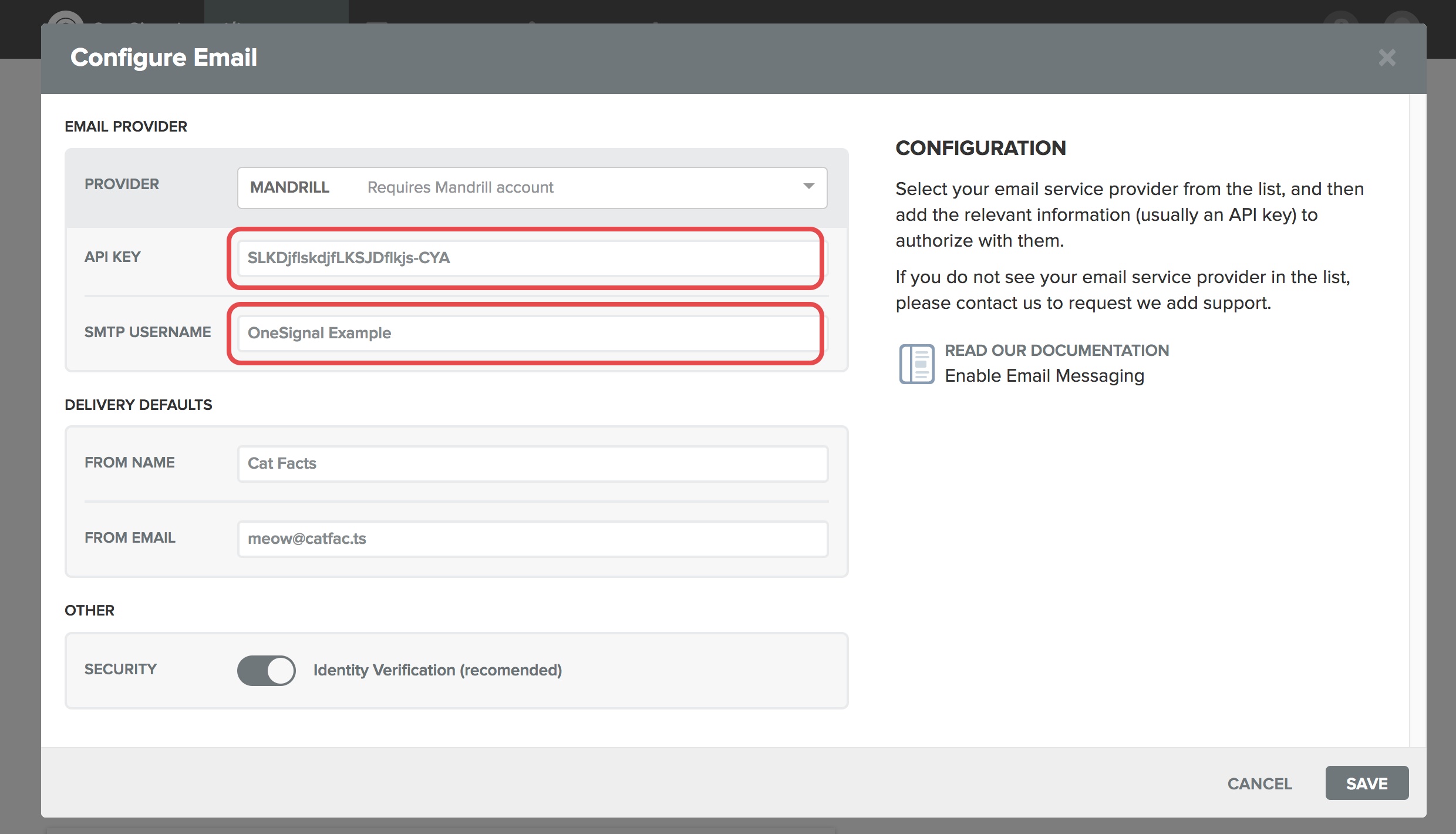Close the Configure Email dialog

click(1387, 58)
